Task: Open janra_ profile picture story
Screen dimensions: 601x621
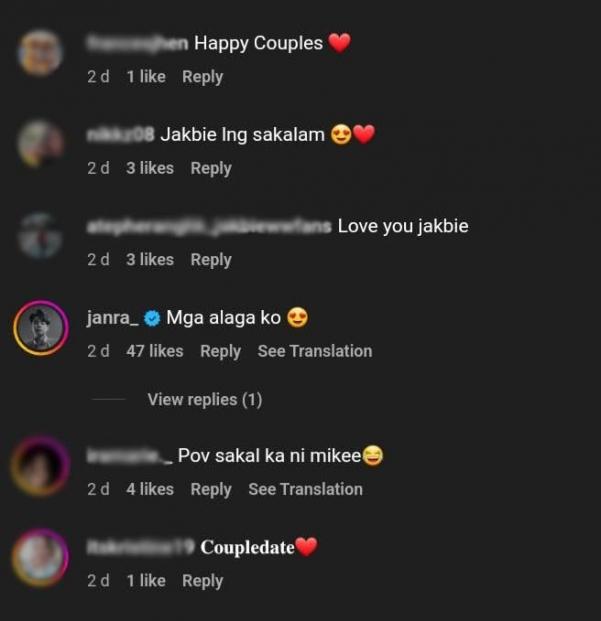Action: tap(41, 328)
